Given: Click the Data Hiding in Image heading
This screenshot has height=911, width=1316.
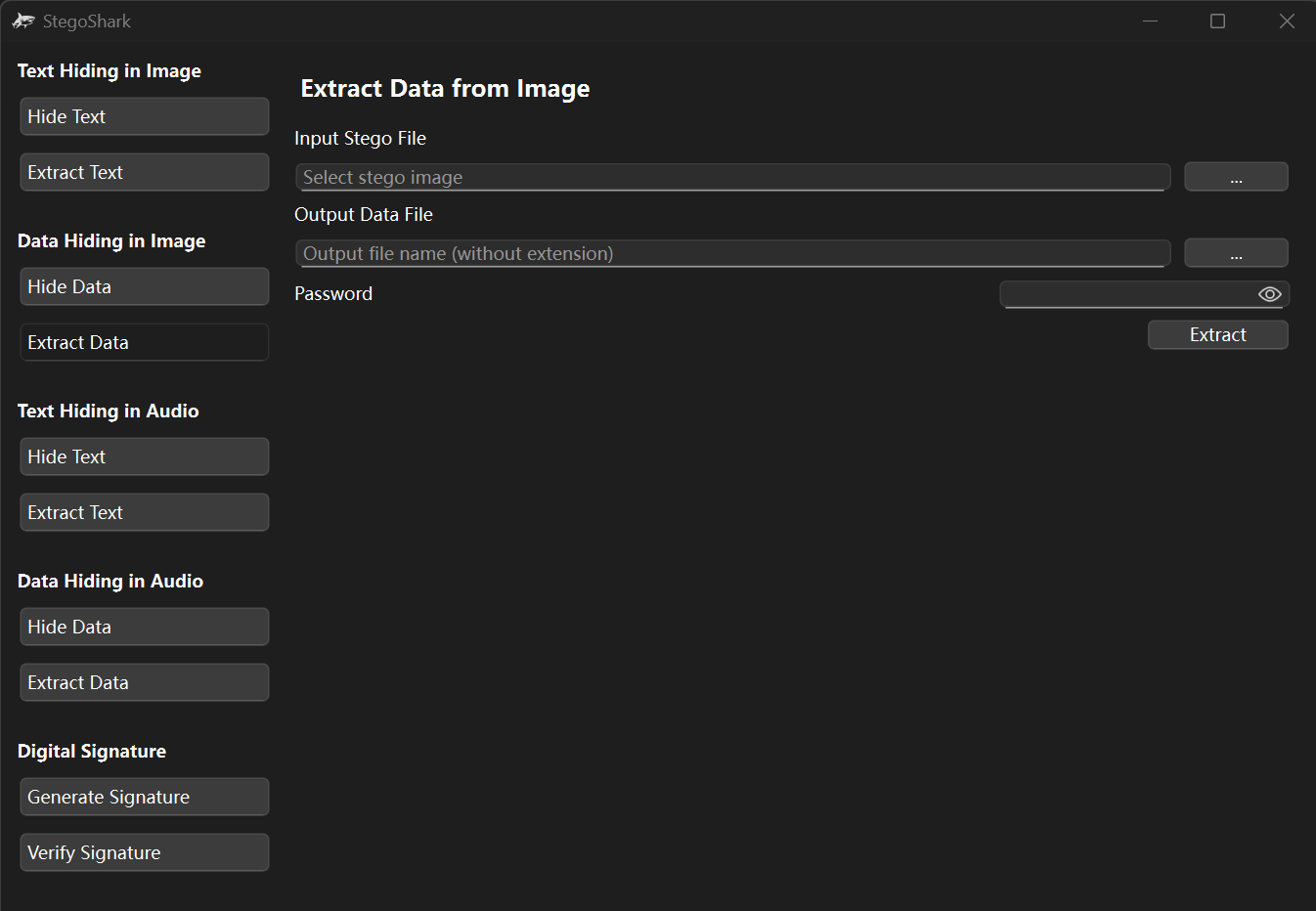Looking at the screenshot, I should [111, 240].
